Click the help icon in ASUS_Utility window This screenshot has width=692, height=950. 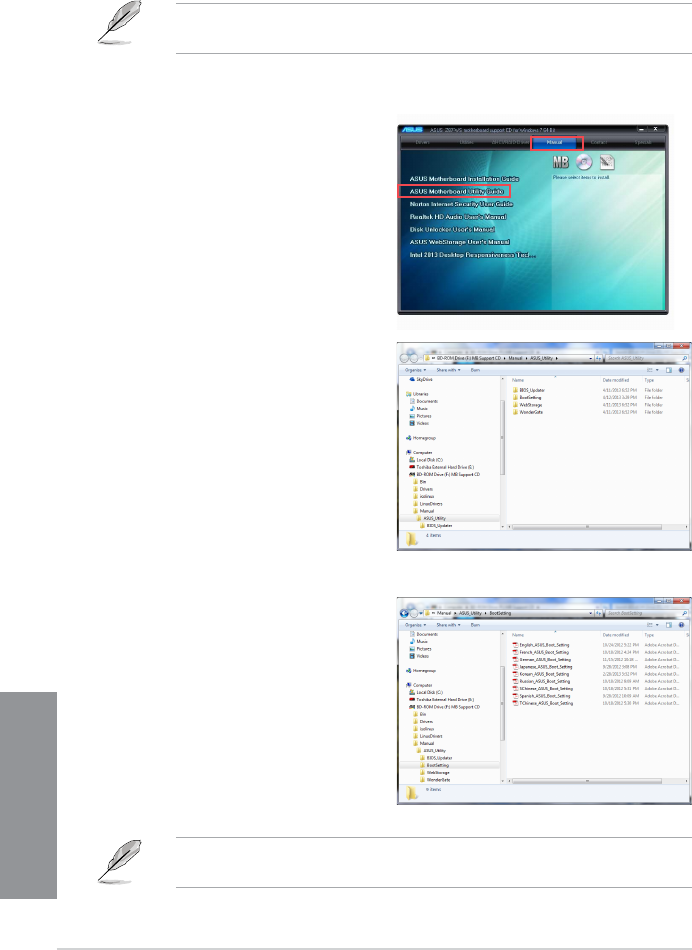click(x=682, y=370)
